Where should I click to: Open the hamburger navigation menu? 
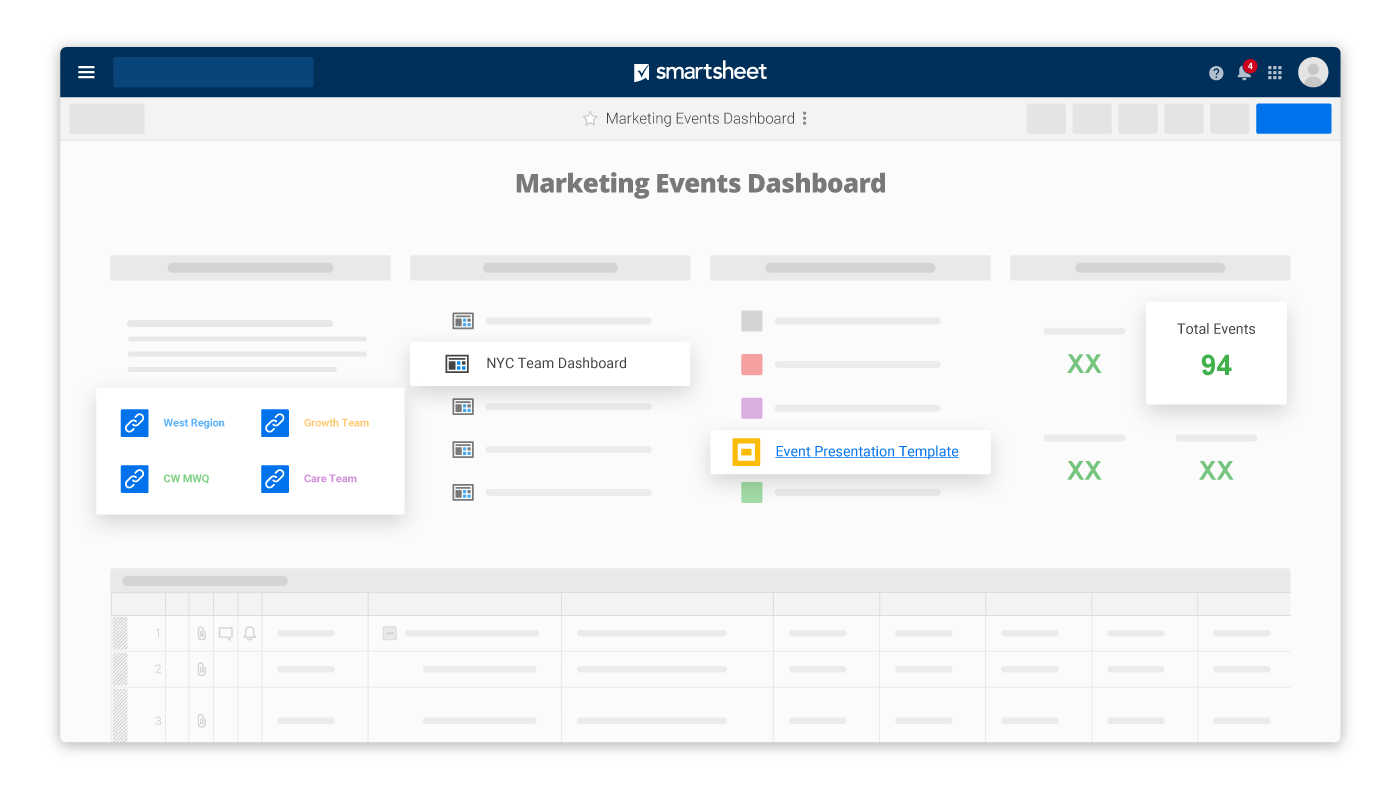point(86,72)
